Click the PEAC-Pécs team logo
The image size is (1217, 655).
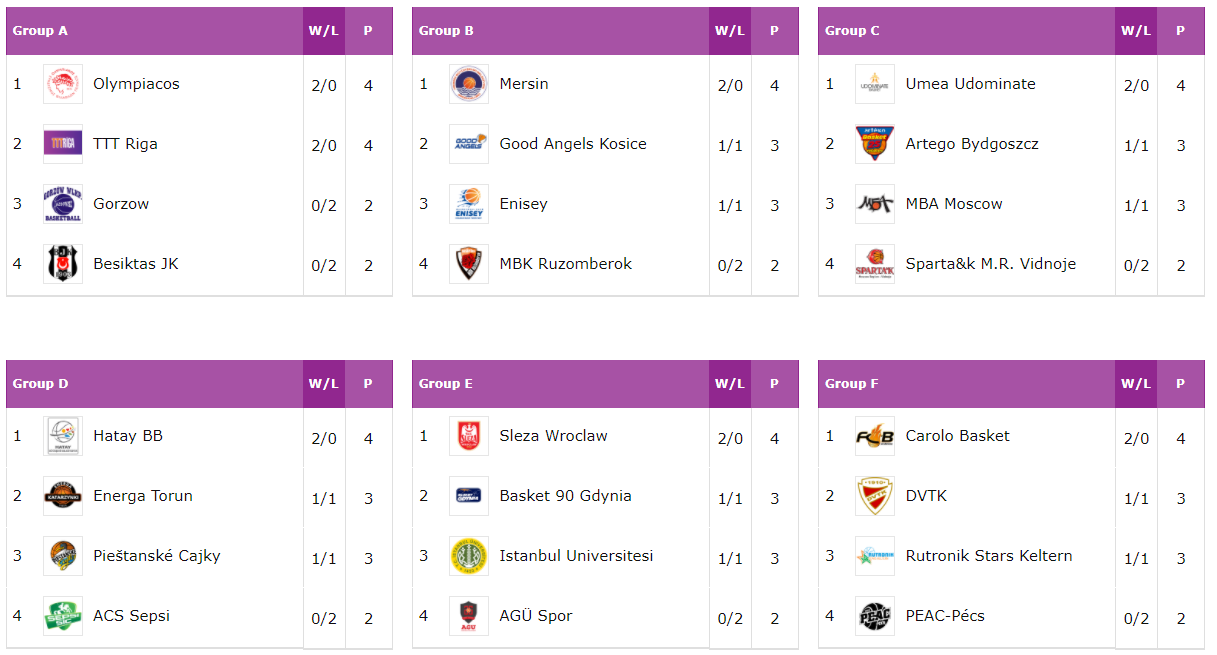tap(875, 616)
